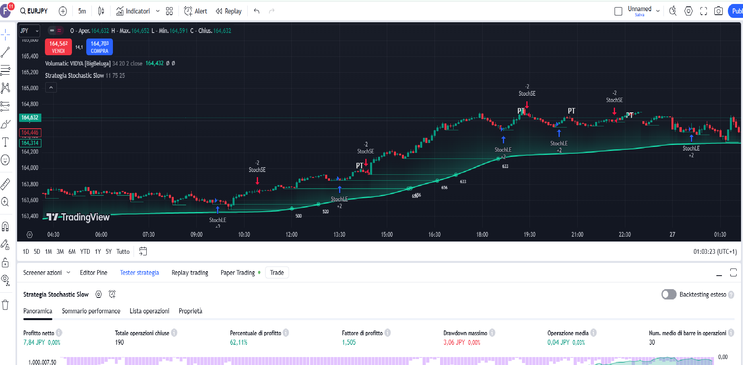This screenshot has width=743, height=365.
Task: Add symbol with plus circle icon
Action: pyautogui.click(x=63, y=11)
